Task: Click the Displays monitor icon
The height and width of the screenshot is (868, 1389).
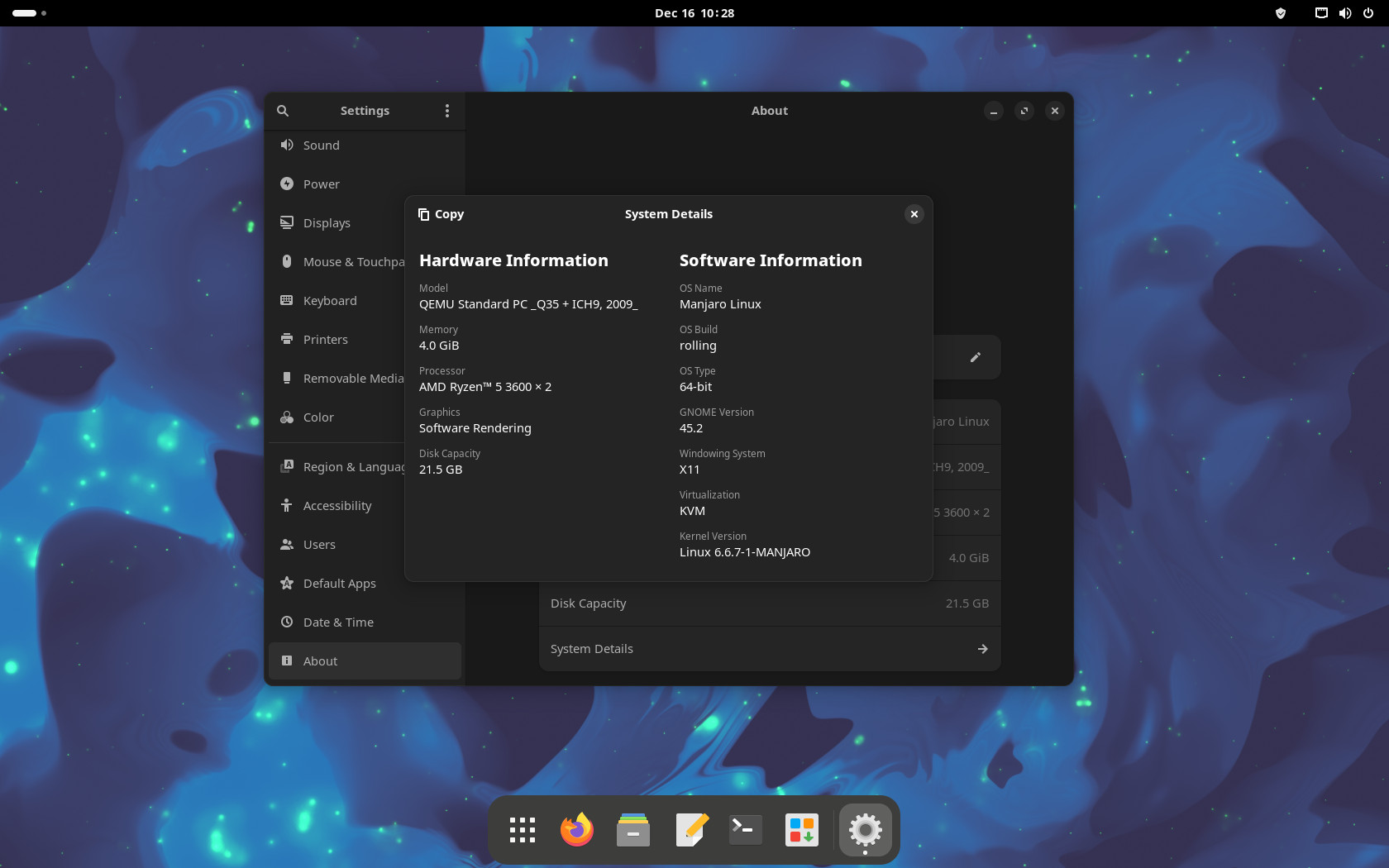Action: tap(287, 222)
